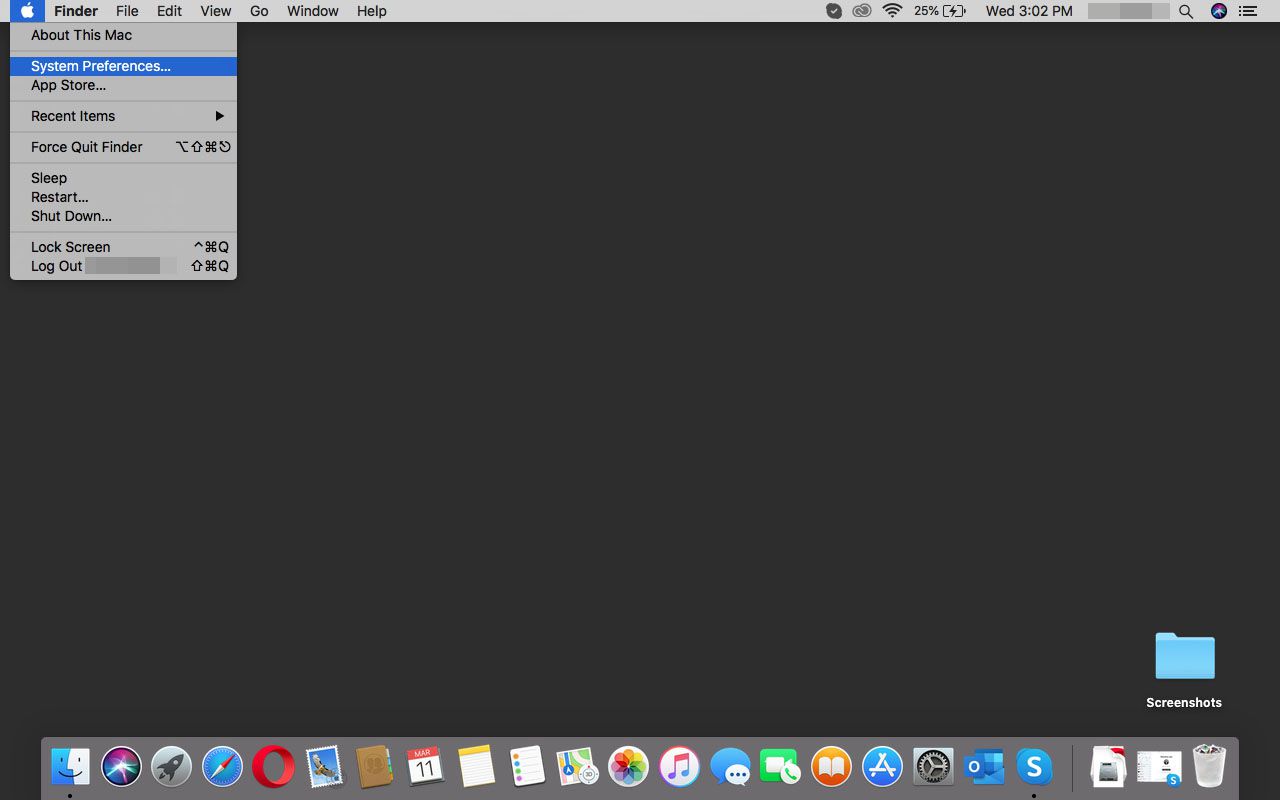The image size is (1280, 800).
Task: Click the Wi-Fi status icon
Action: coord(892,11)
